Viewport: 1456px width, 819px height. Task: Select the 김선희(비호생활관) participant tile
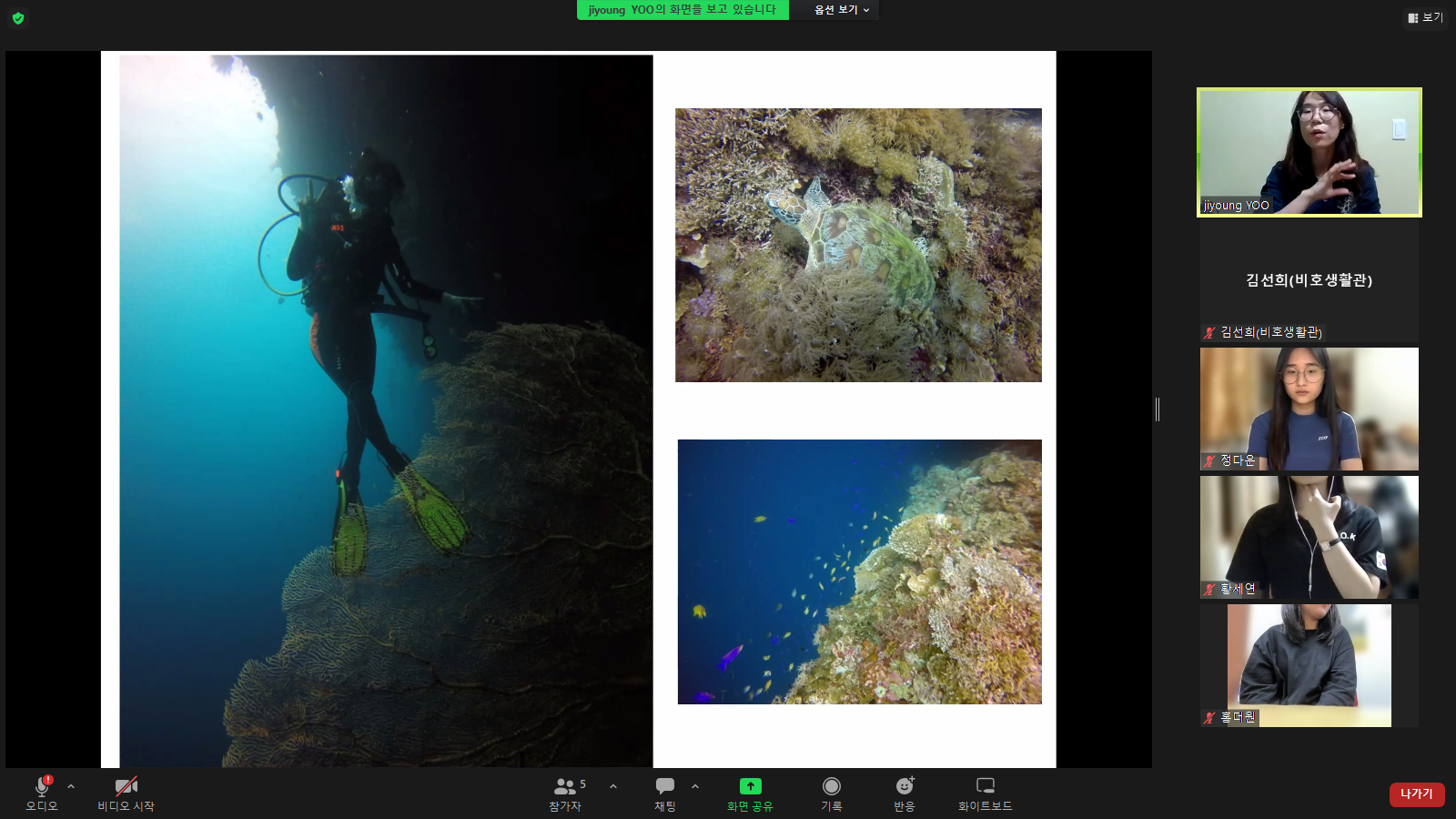click(x=1309, y=280)
